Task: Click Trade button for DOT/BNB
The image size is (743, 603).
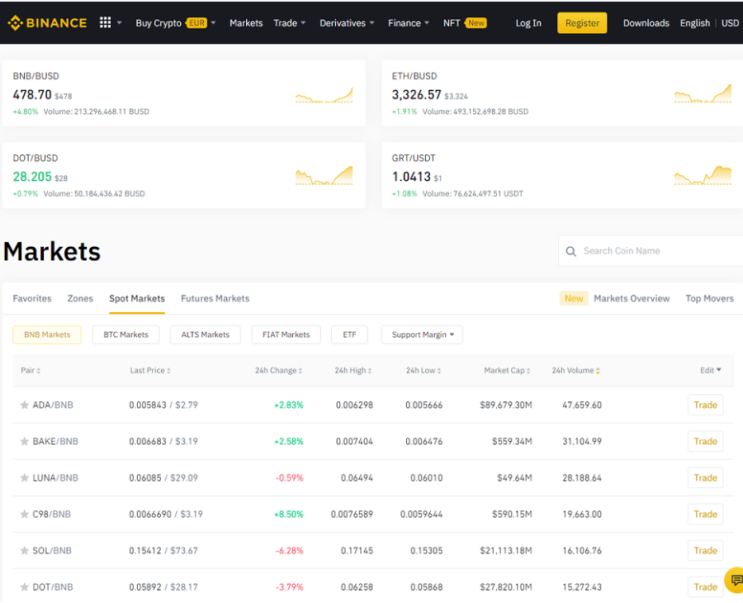Action: click(x=706, y=587)
